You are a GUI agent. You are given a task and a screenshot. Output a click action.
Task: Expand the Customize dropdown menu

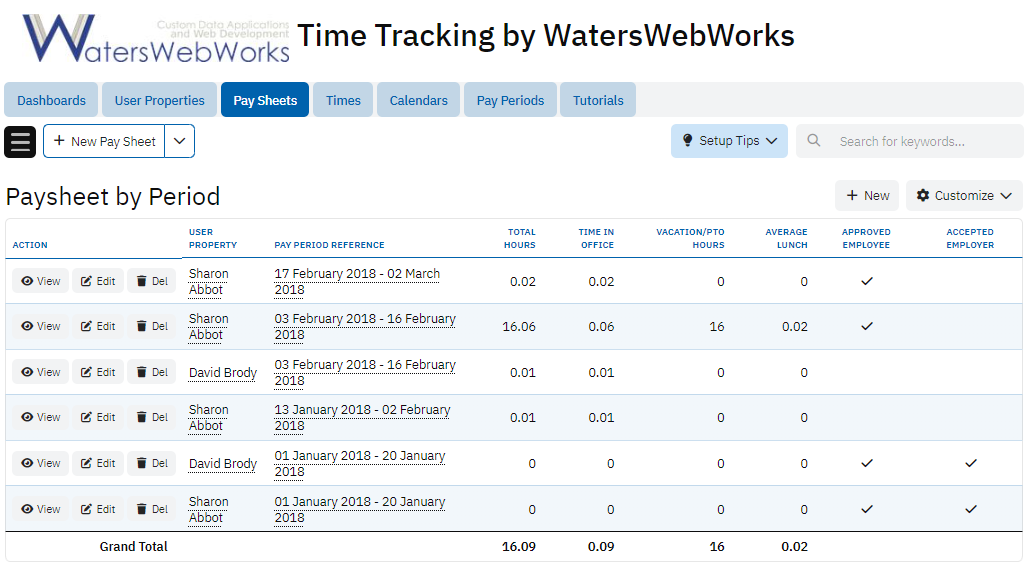pyautogui.click(x=1005, y=196)
